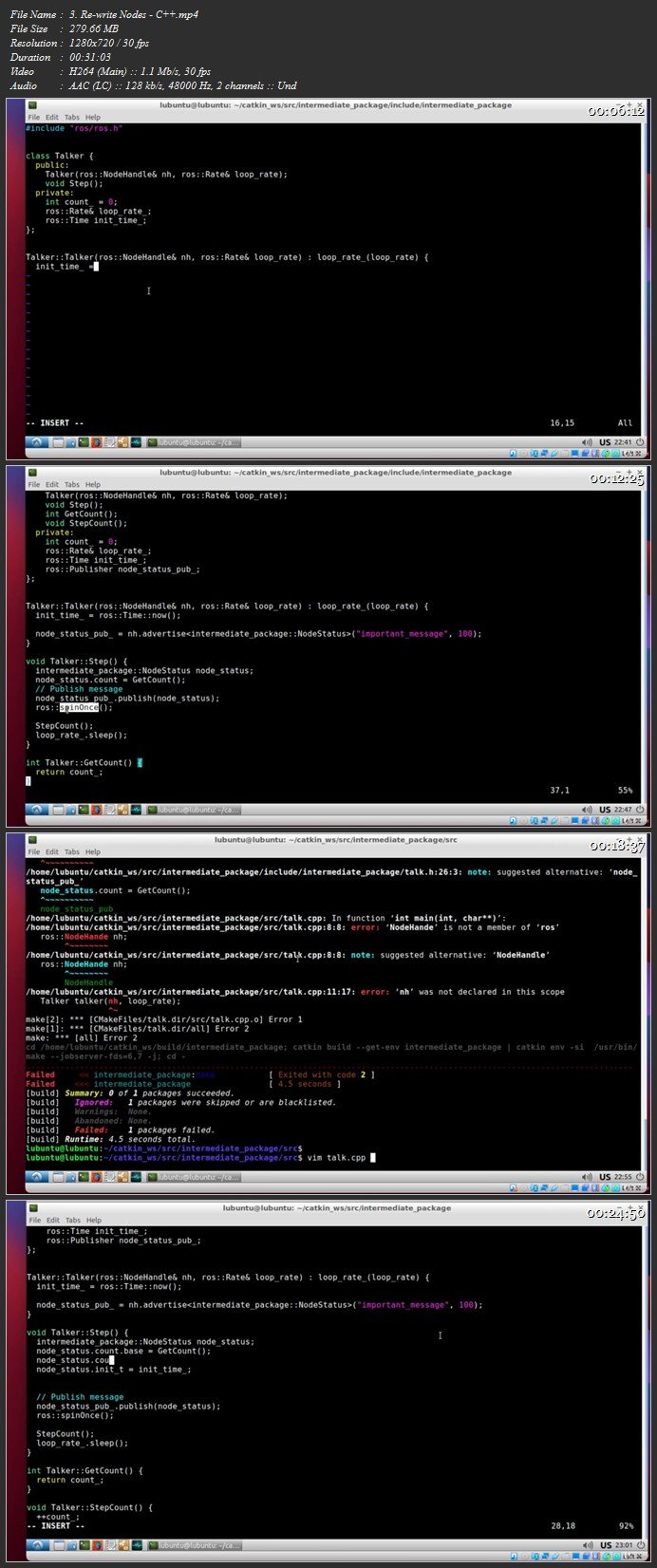Click the terminal launcher icon in the 22:47 taskbar
The height and width of the screenshot is (1568, 657).
[x=84, y=810]
